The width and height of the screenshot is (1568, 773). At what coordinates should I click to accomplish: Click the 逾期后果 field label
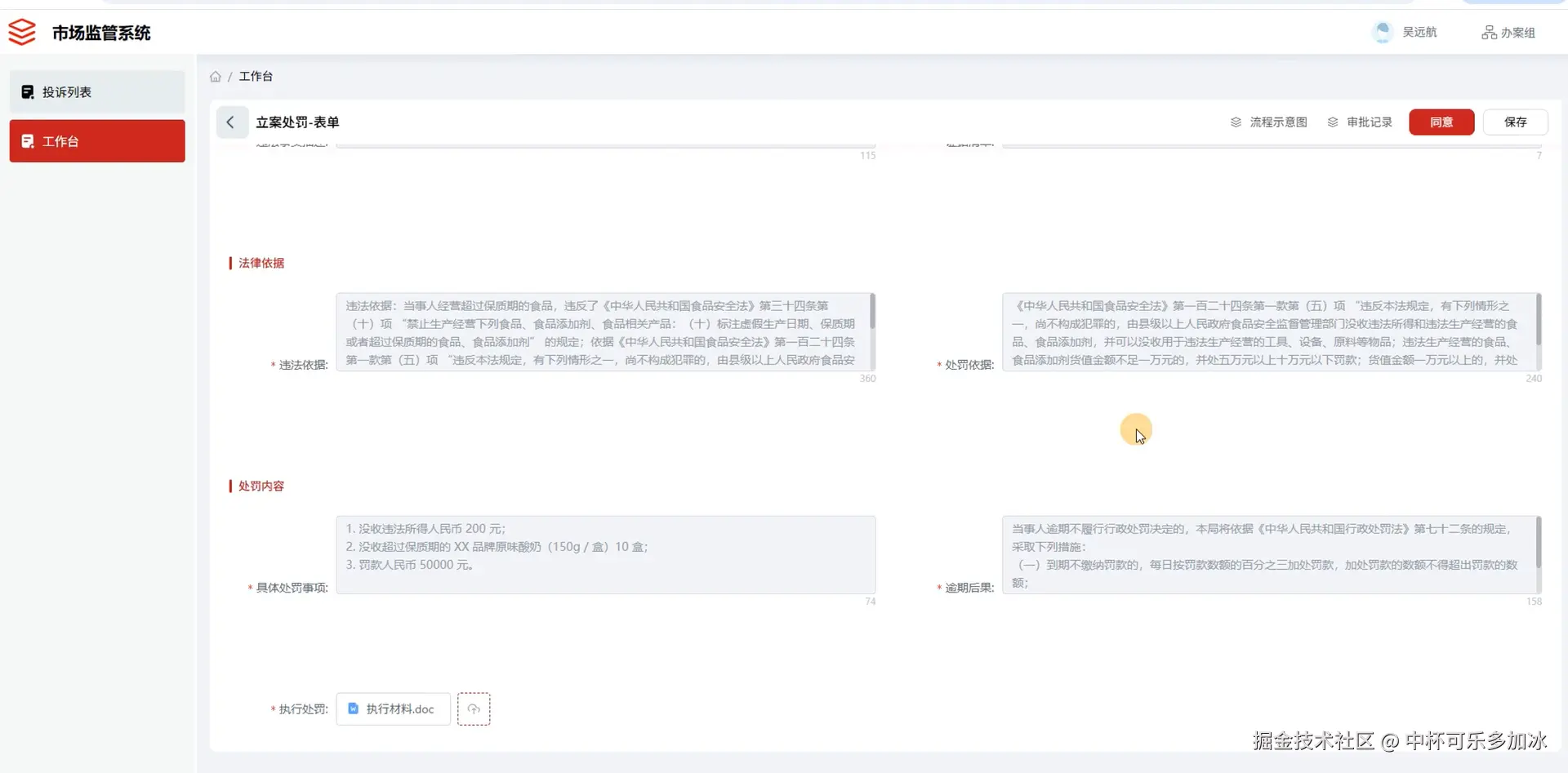(969, 588)
